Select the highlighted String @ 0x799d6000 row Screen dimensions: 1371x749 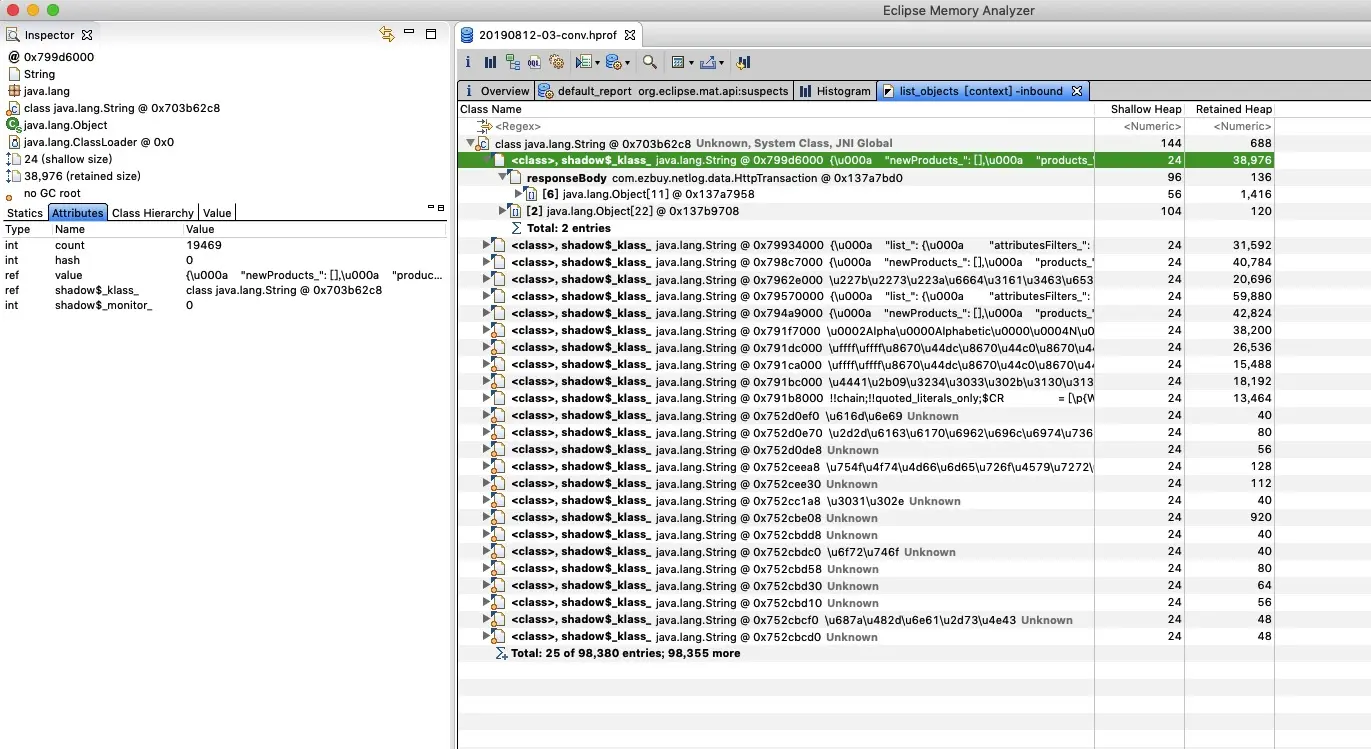click(x=867, y=160)
